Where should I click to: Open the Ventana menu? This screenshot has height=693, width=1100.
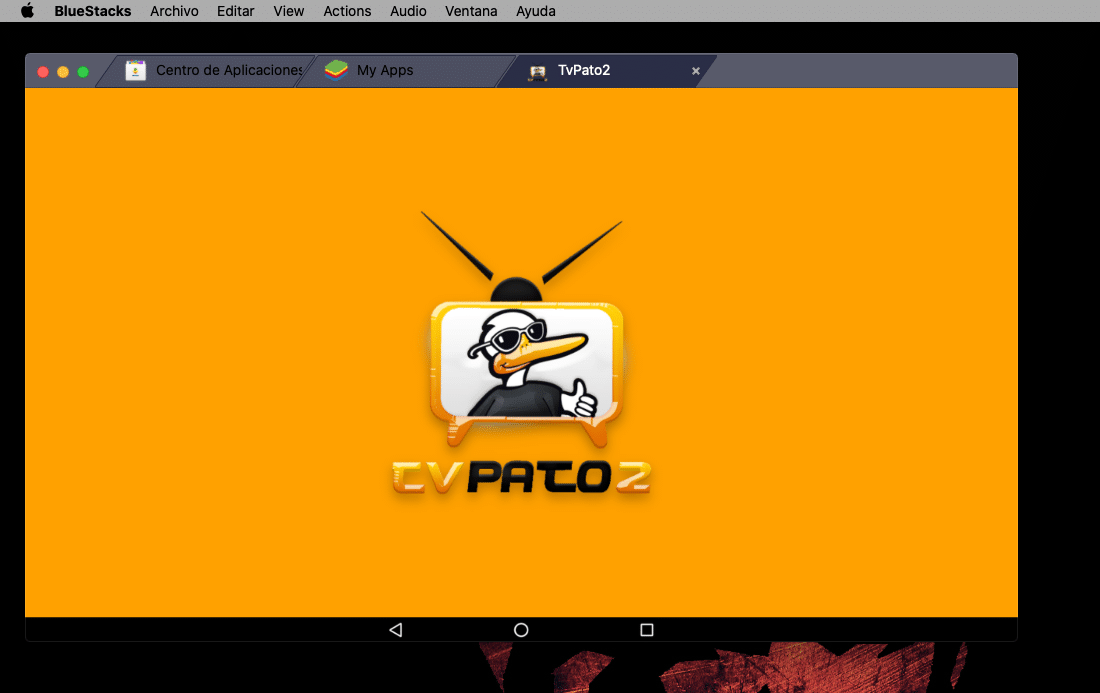(x=470, y=11)
